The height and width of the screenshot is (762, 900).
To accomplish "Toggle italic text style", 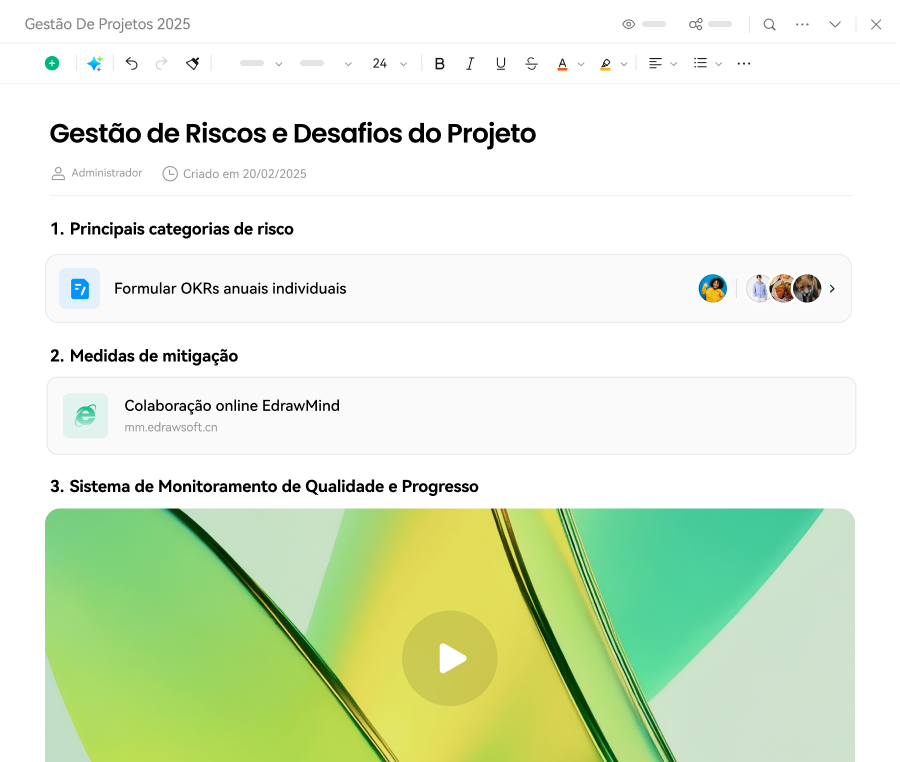I will coord(470,63).
